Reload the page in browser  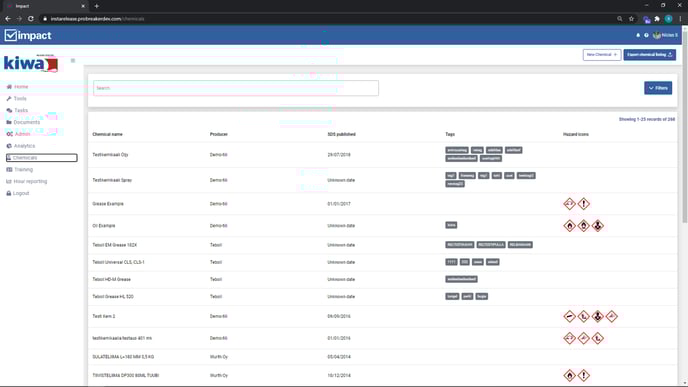[31, 19]
